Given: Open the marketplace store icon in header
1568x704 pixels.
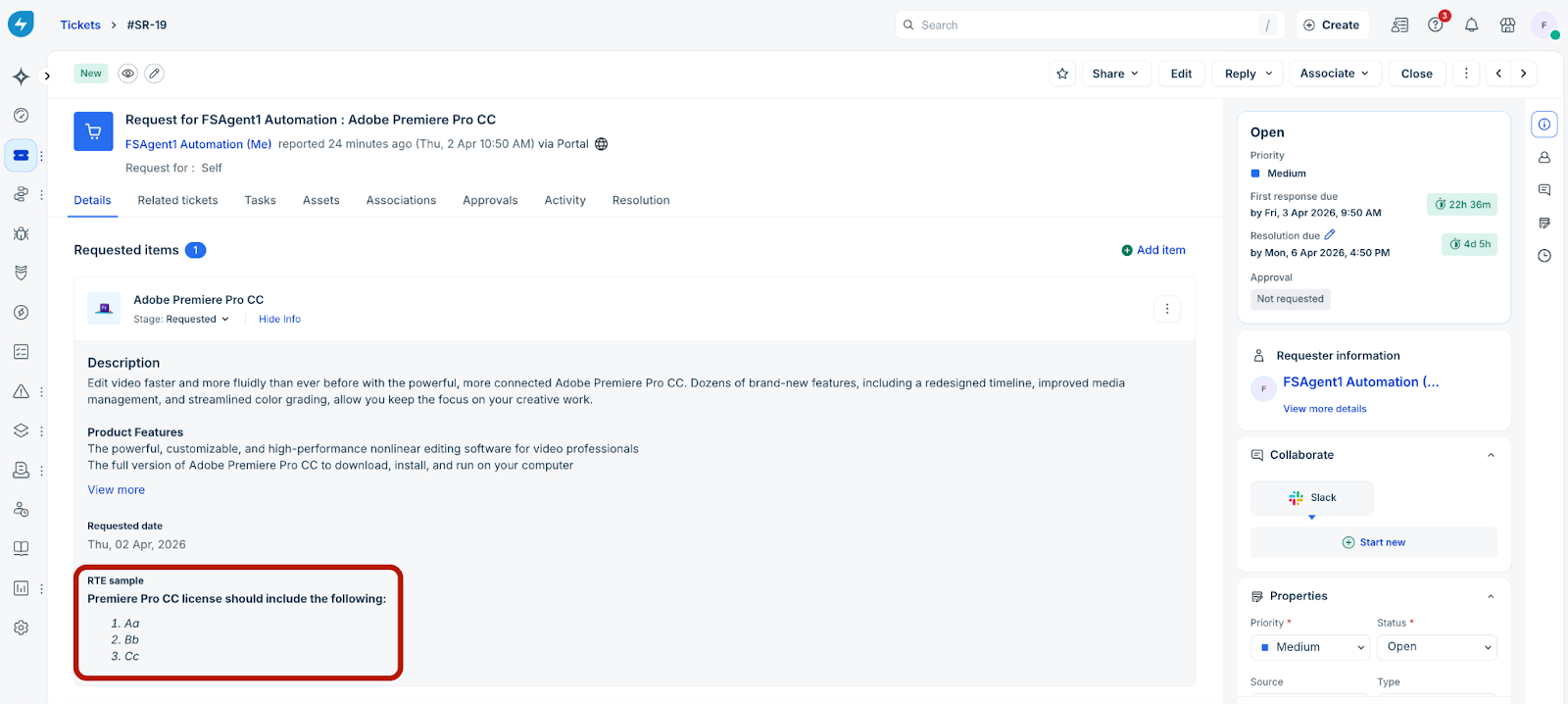Looking at the screenshot, I should coord(1507,25).
